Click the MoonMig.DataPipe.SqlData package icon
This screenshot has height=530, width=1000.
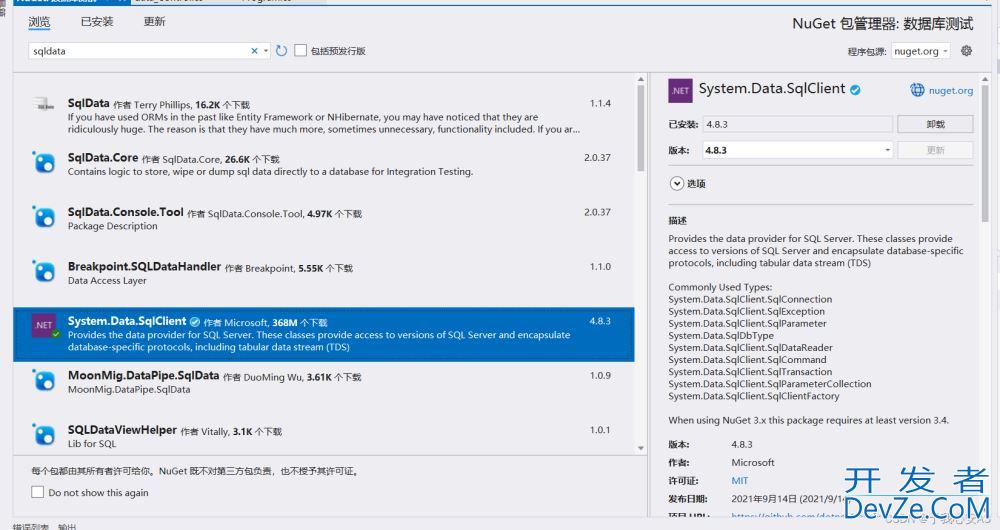[44, 380]
